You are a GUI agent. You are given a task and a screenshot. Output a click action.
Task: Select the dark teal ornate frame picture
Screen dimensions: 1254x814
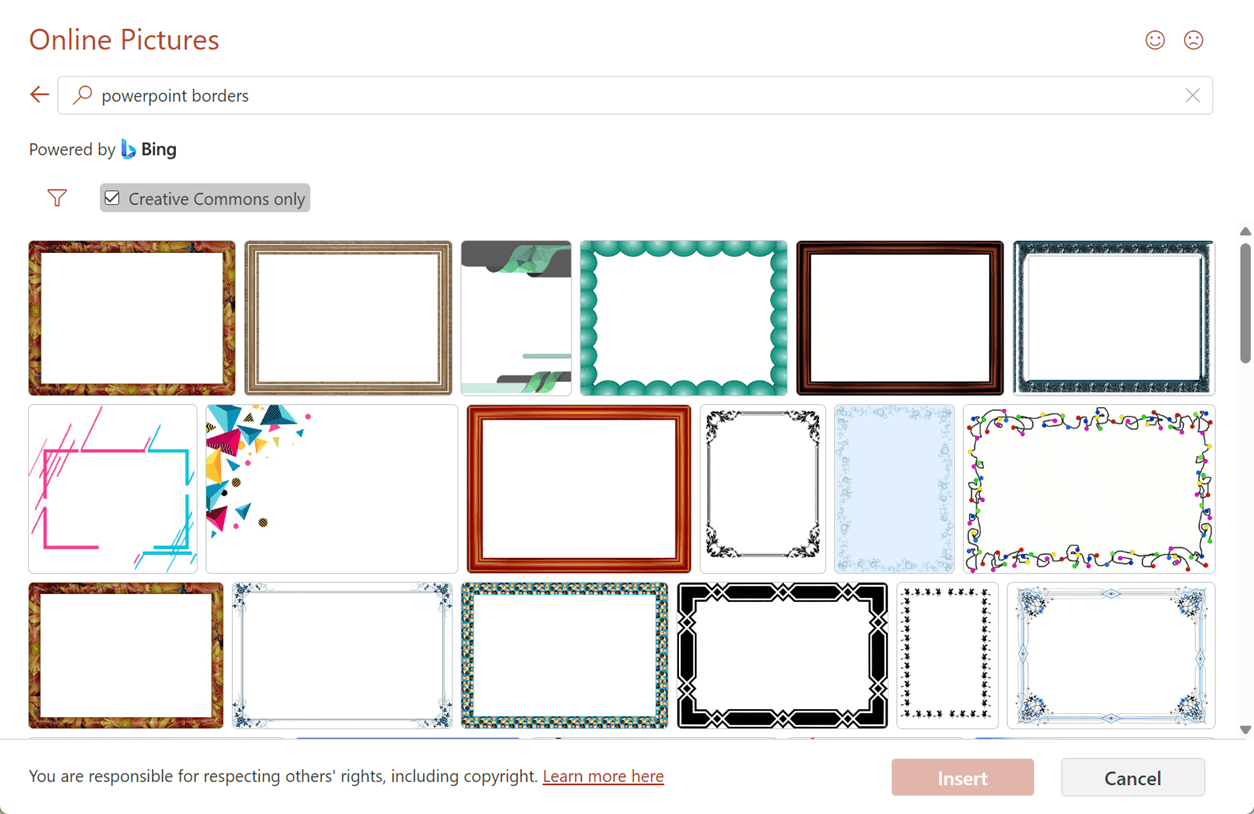pos(1114,318)
